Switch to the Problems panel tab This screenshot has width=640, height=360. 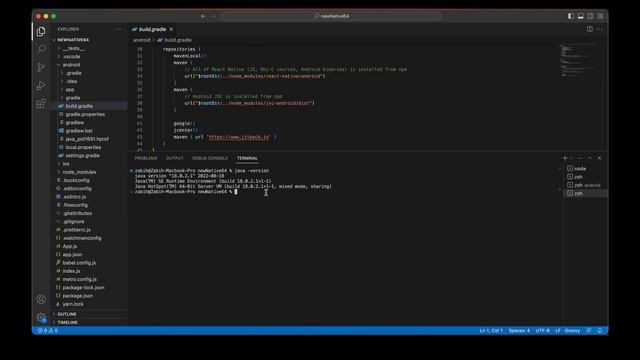[146, 158]
